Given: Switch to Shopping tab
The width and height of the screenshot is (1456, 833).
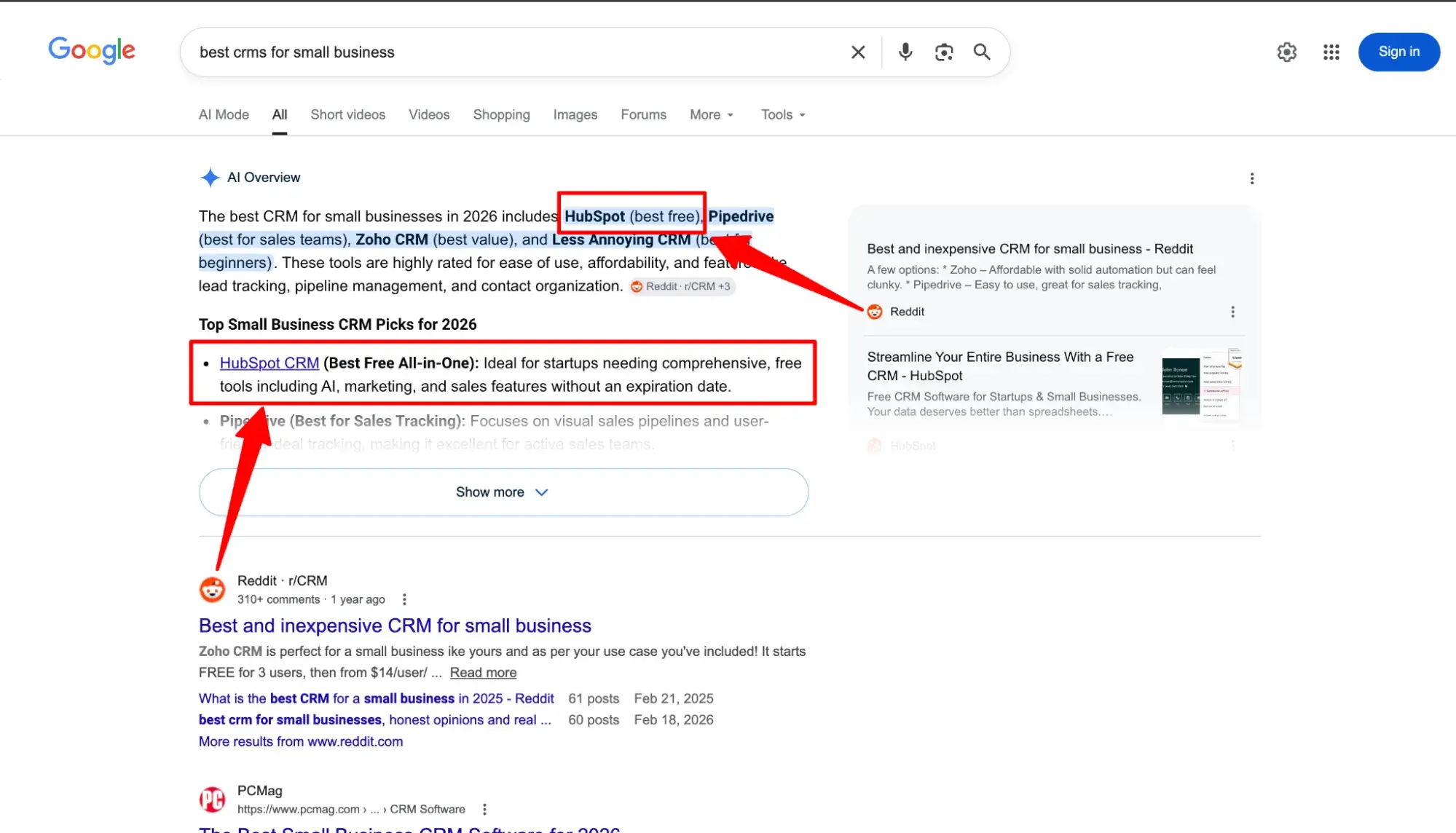Looking at the screenshot, I should click(501, 114).
